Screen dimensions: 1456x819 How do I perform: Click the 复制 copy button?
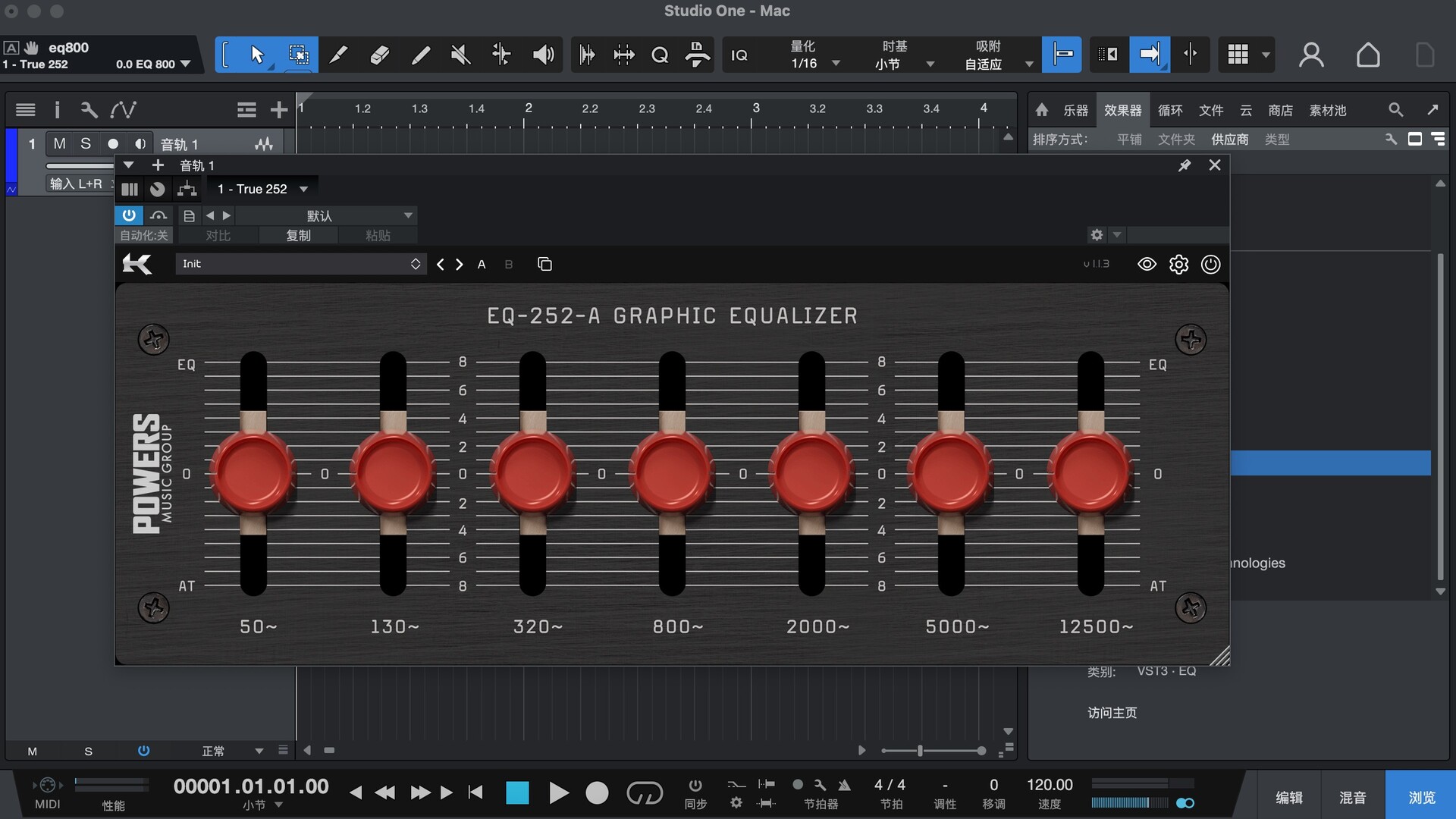click(298, 236)
